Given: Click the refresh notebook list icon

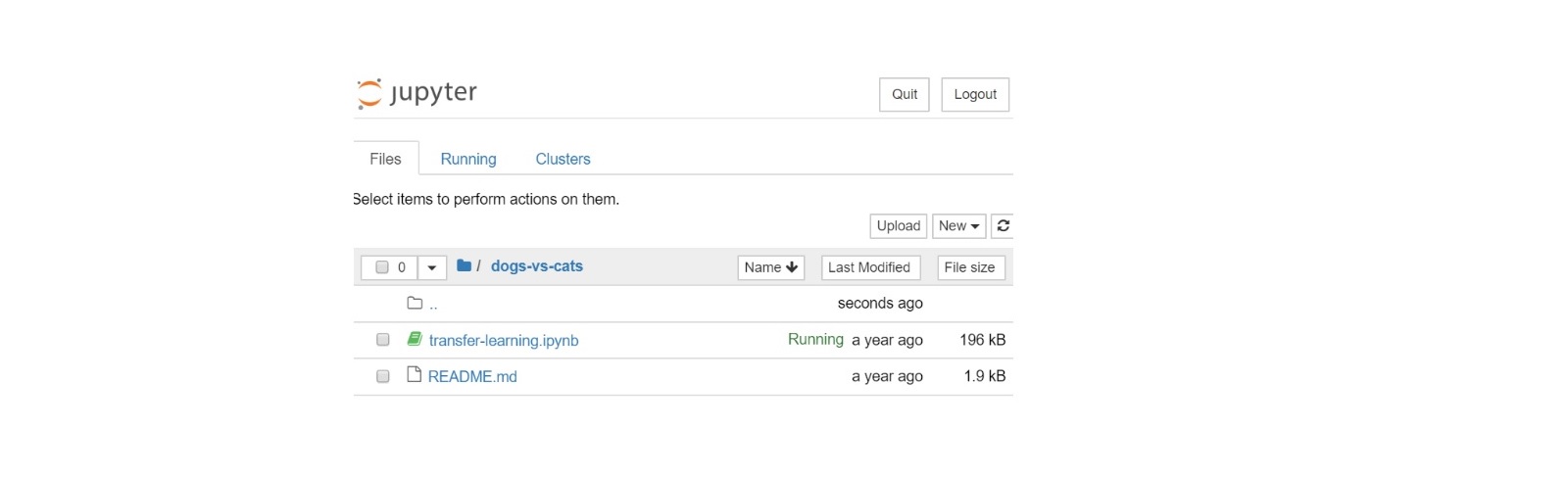Looking at the screenshot, I should coord(1003,226).
